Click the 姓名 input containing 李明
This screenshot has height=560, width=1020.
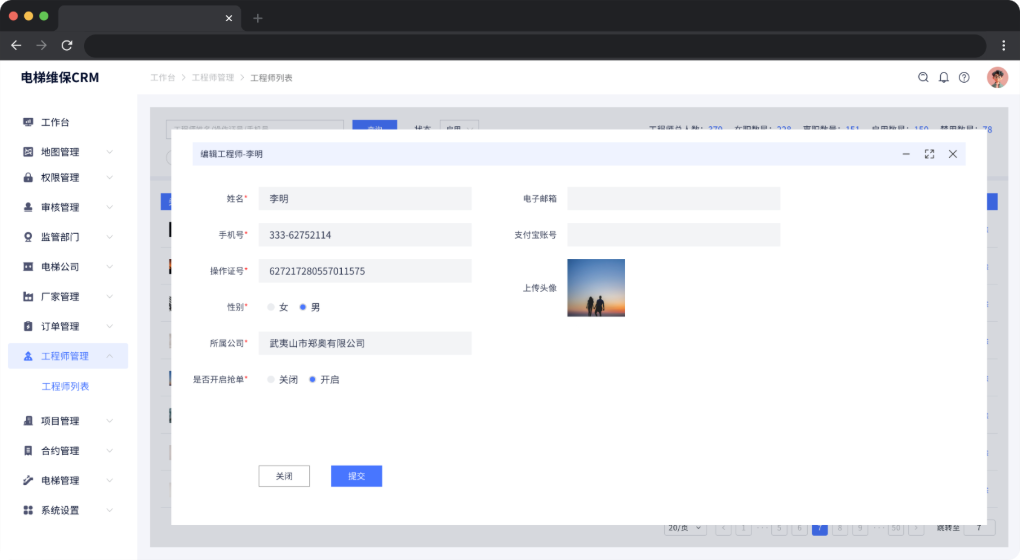(x=365, y=199)
